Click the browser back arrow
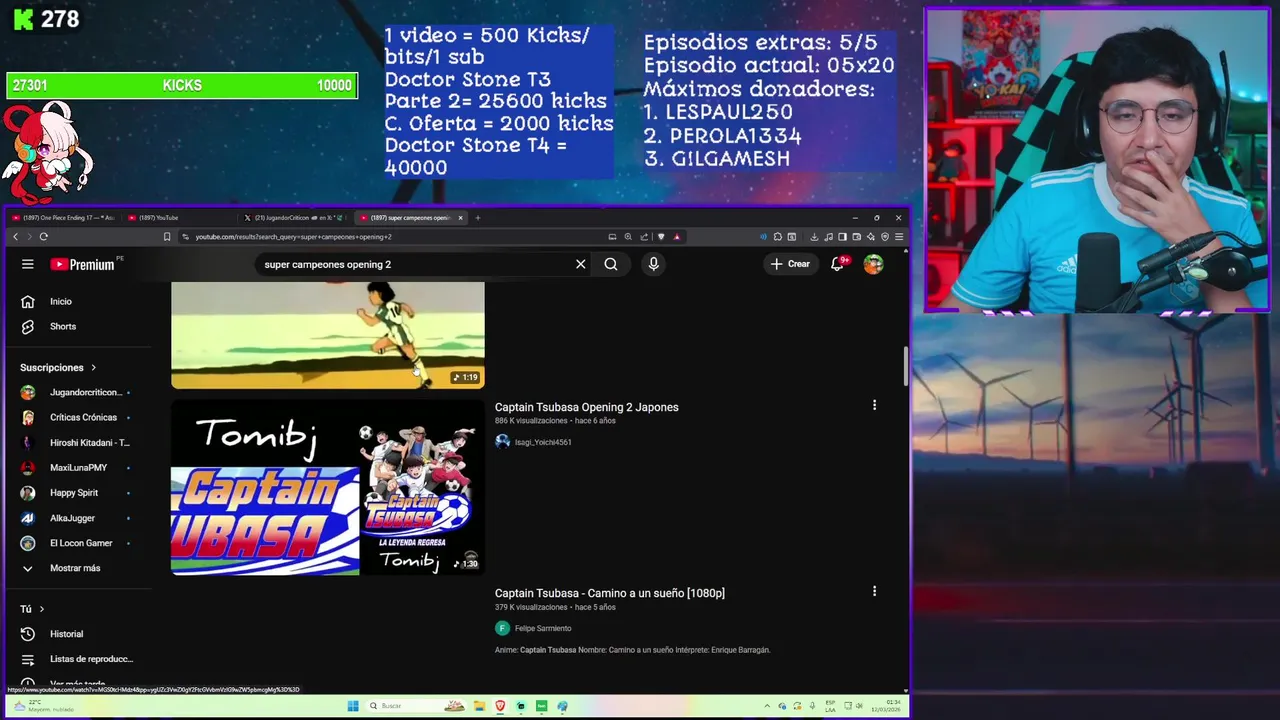The height and width of the screenshot is (720, 1280). (x=16, y=237)
